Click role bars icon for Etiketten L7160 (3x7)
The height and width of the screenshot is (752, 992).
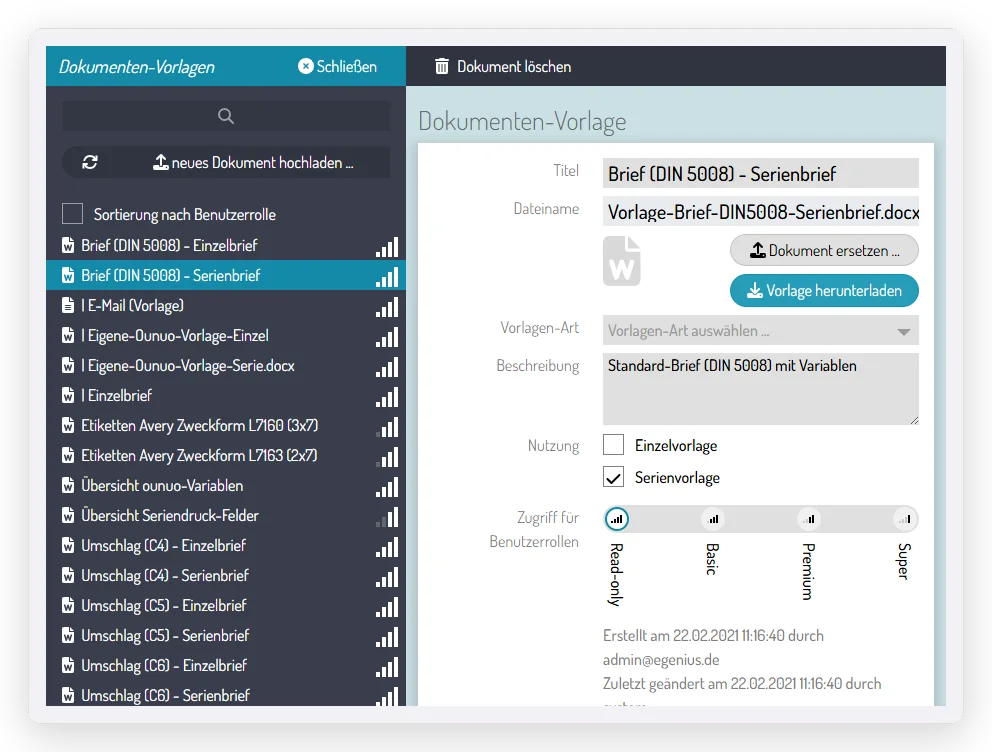pos(387,427)
